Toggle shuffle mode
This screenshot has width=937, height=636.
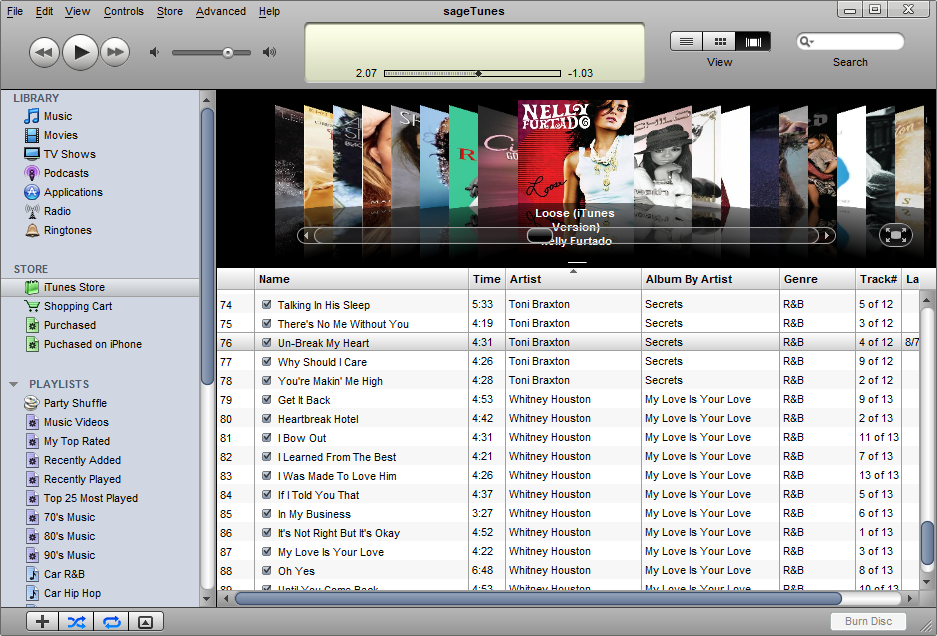pyautogui.click(x=76, y=622)
